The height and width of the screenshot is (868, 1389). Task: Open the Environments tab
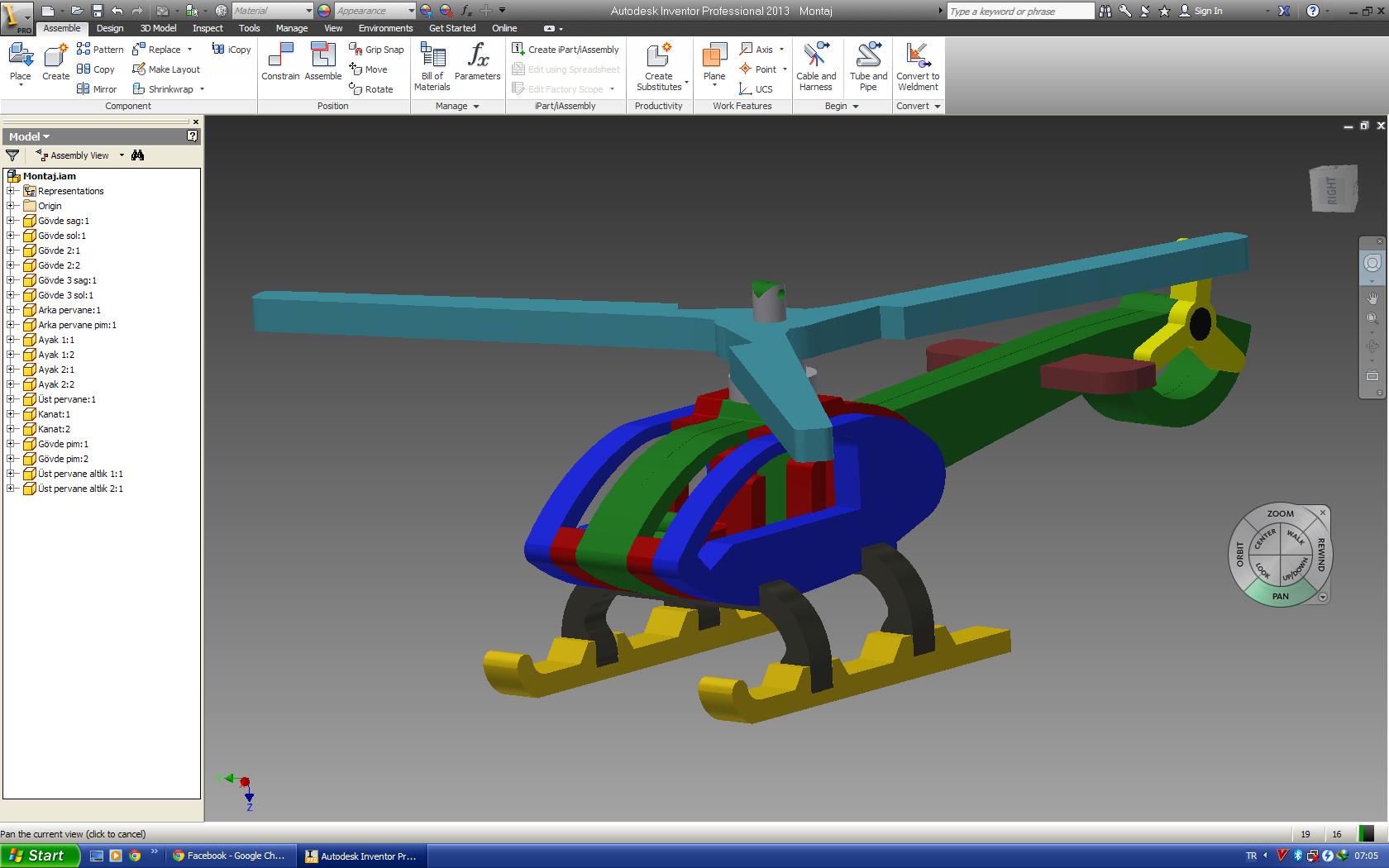point(385,28)
